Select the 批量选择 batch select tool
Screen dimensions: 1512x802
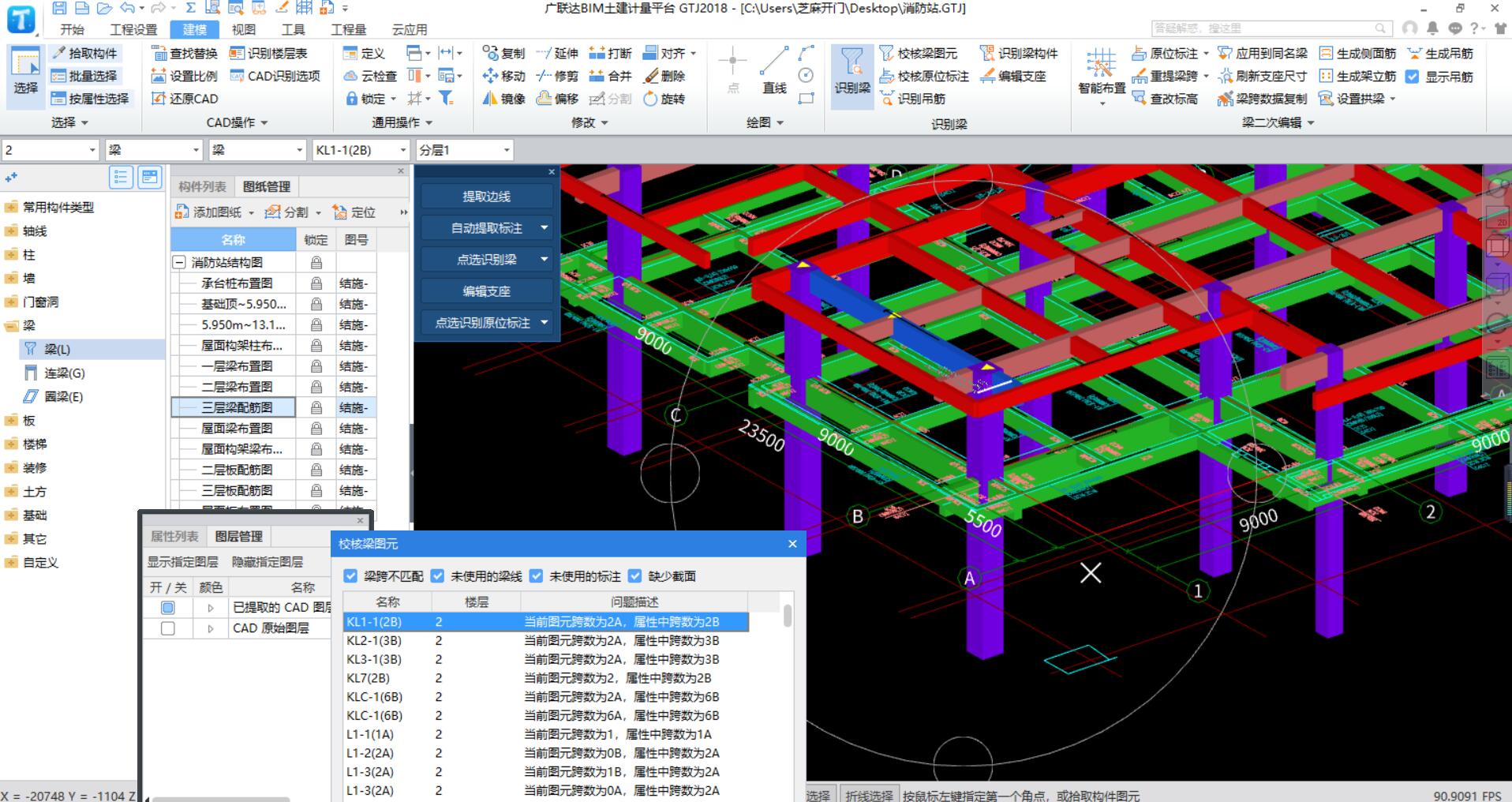(84, 76)
